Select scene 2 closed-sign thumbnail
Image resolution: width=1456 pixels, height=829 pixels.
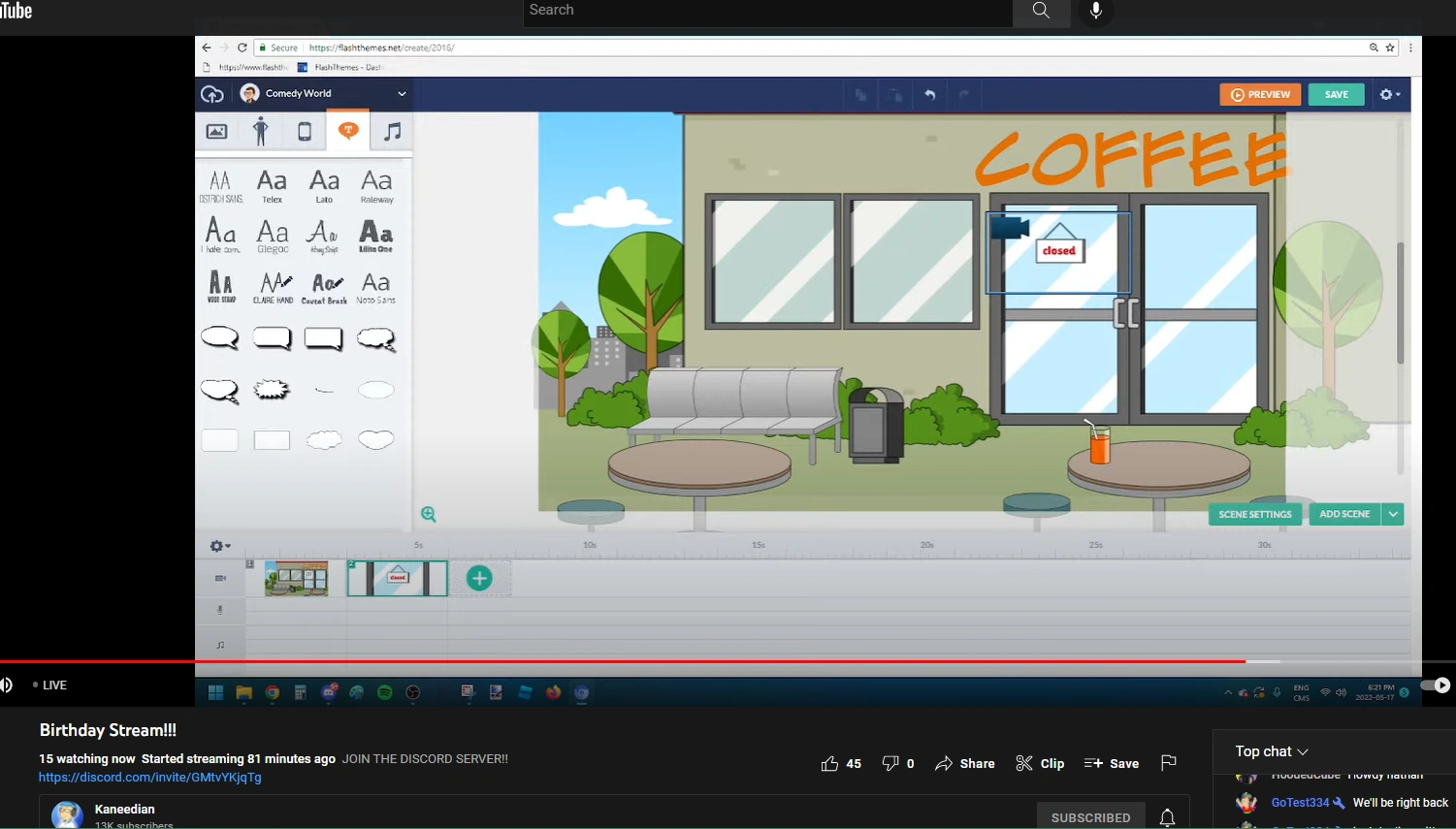[398, 579]
